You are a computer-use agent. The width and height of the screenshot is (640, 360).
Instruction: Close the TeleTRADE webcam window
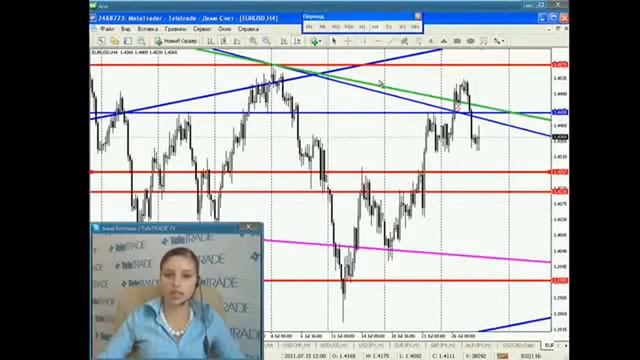click(x=249, y=227)
